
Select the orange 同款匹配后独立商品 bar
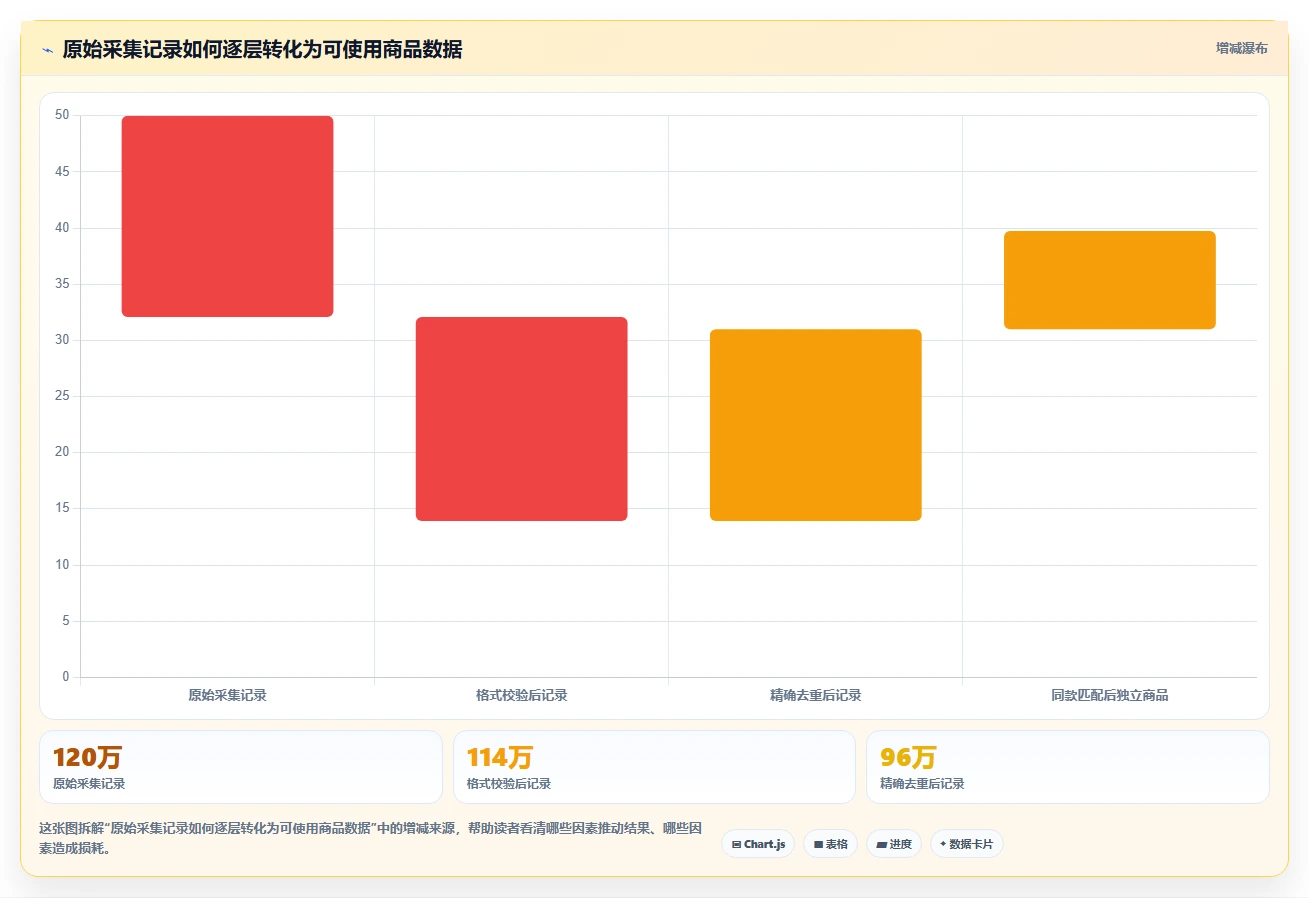[x=1109, y=280]
